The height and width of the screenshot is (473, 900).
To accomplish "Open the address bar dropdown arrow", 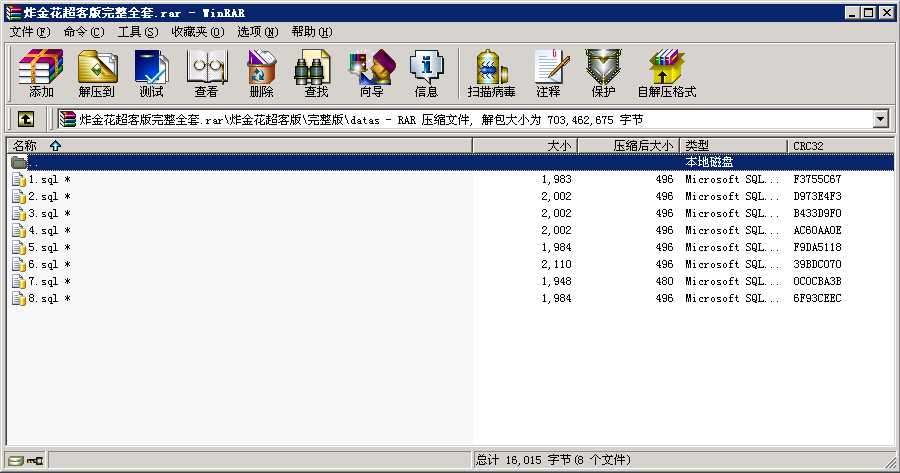I will 880,119.
